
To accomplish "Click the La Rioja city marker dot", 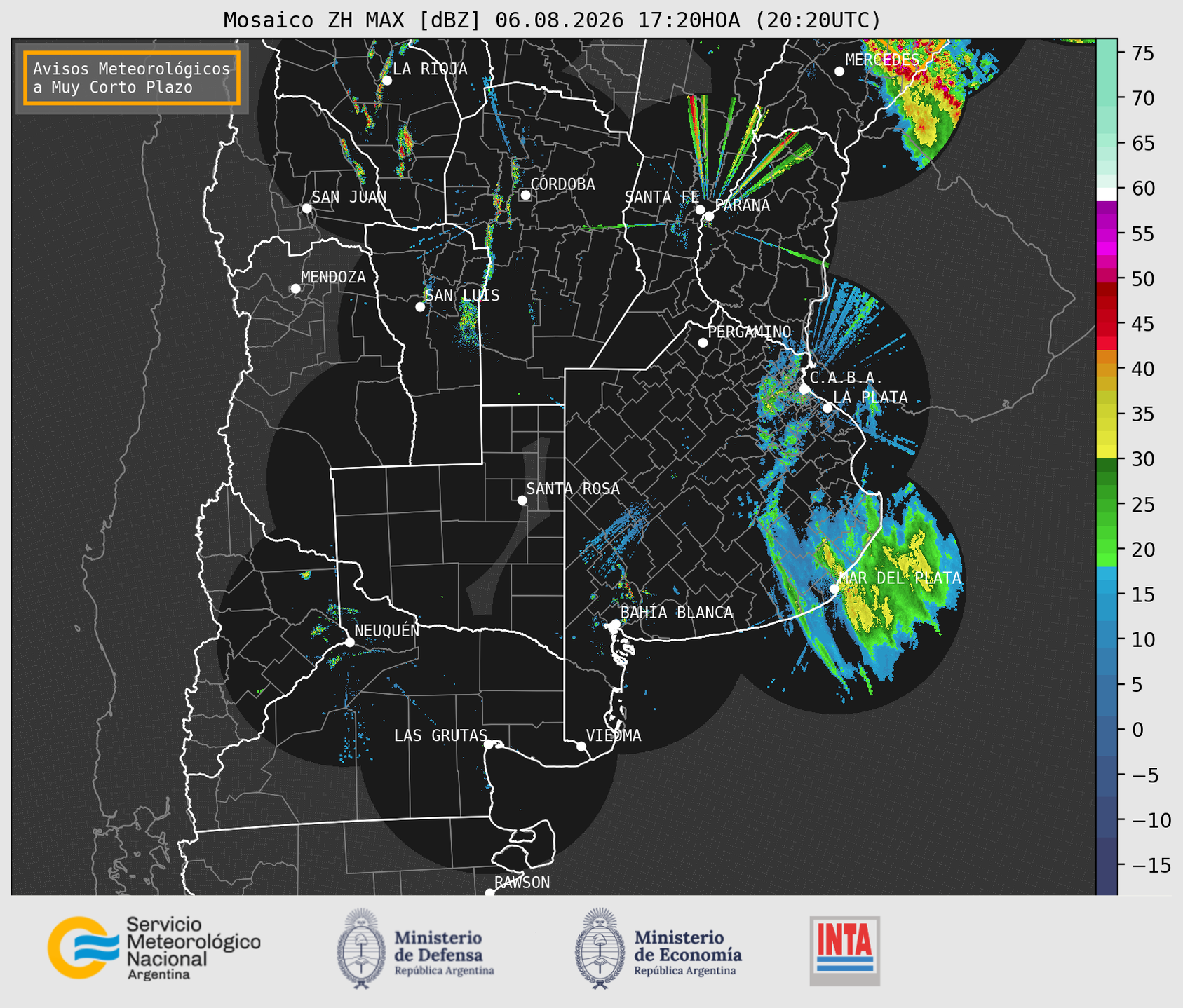I will tap(386, 81).
